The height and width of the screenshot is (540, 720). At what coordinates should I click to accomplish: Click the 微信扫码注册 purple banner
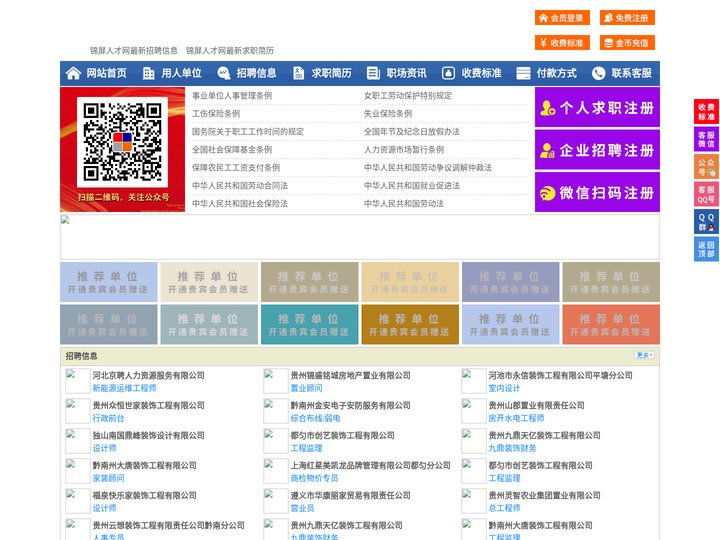(597, 192)
